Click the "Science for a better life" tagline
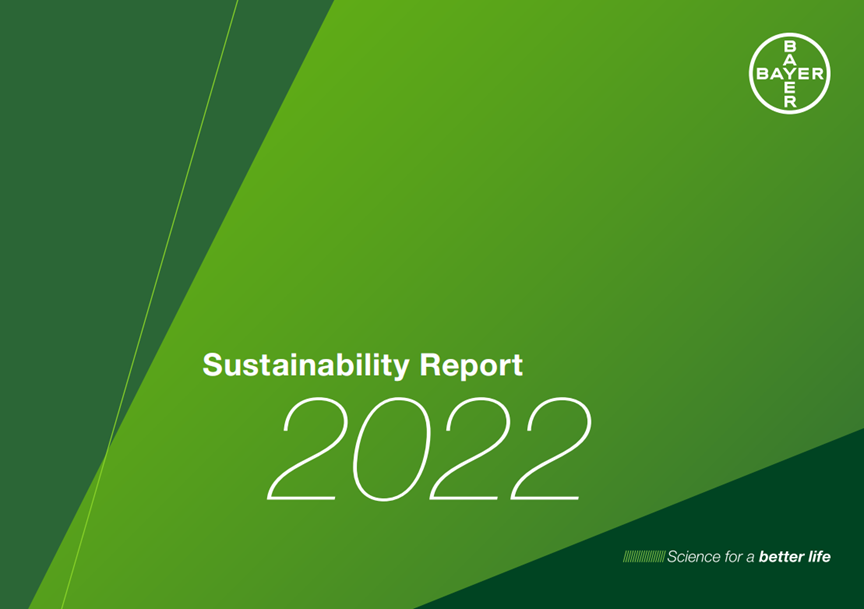Image resolution: width=864 pixels, height=609 pixels. pyautogui.click(x=748, y=557)
